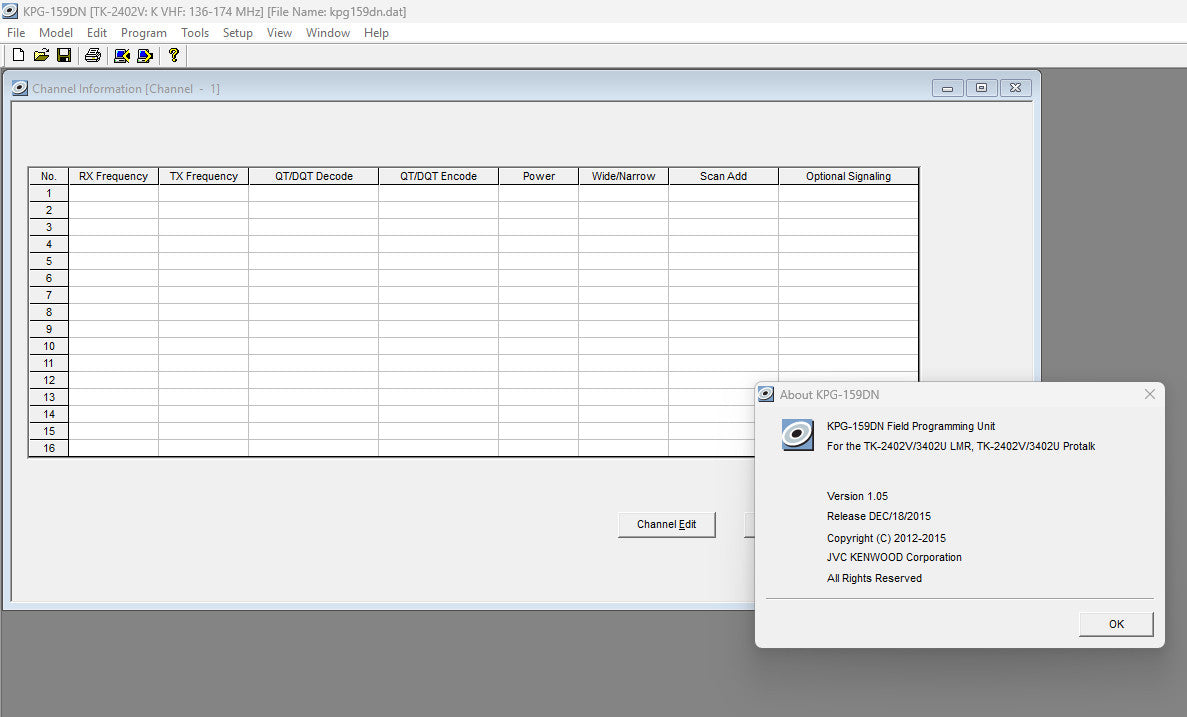Select channel row number 10
1187x717 pixels.
pos(48,346)
